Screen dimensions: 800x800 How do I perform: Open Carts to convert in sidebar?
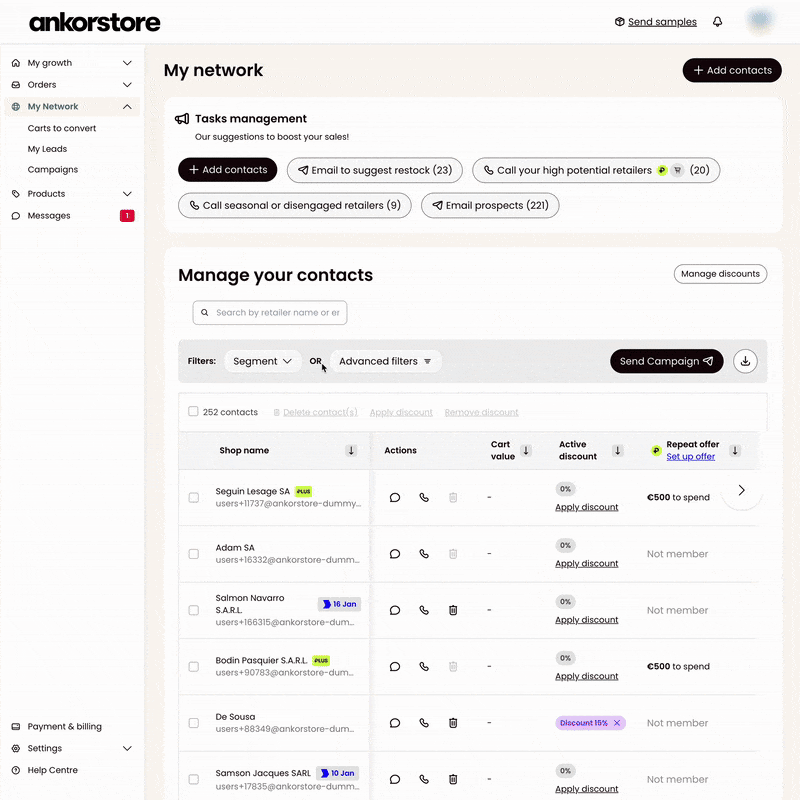(x=62, y=128)
